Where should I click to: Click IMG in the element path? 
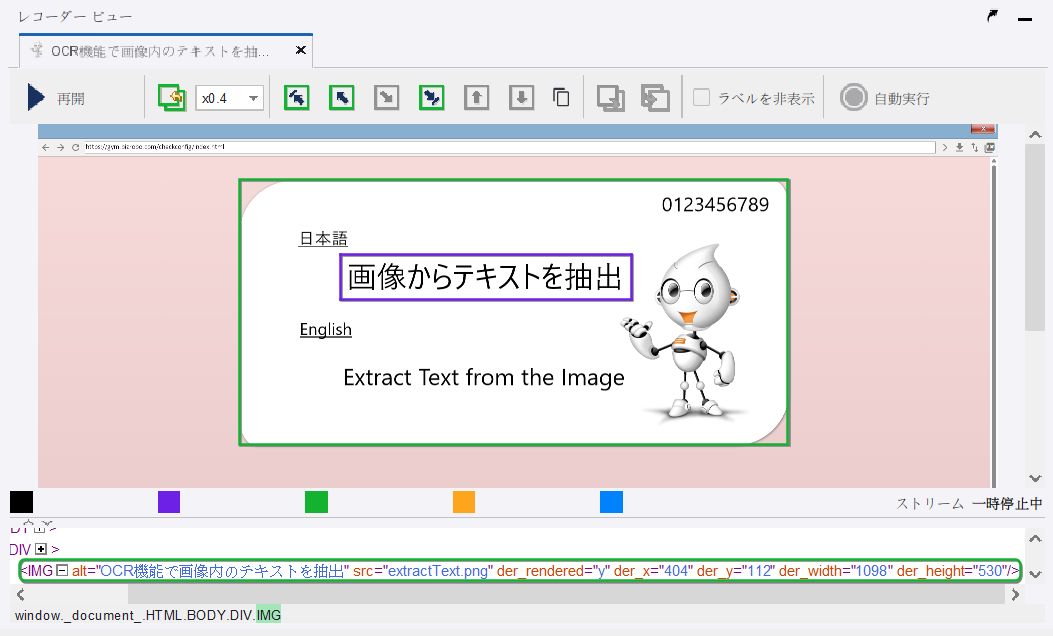coord(269,615)
